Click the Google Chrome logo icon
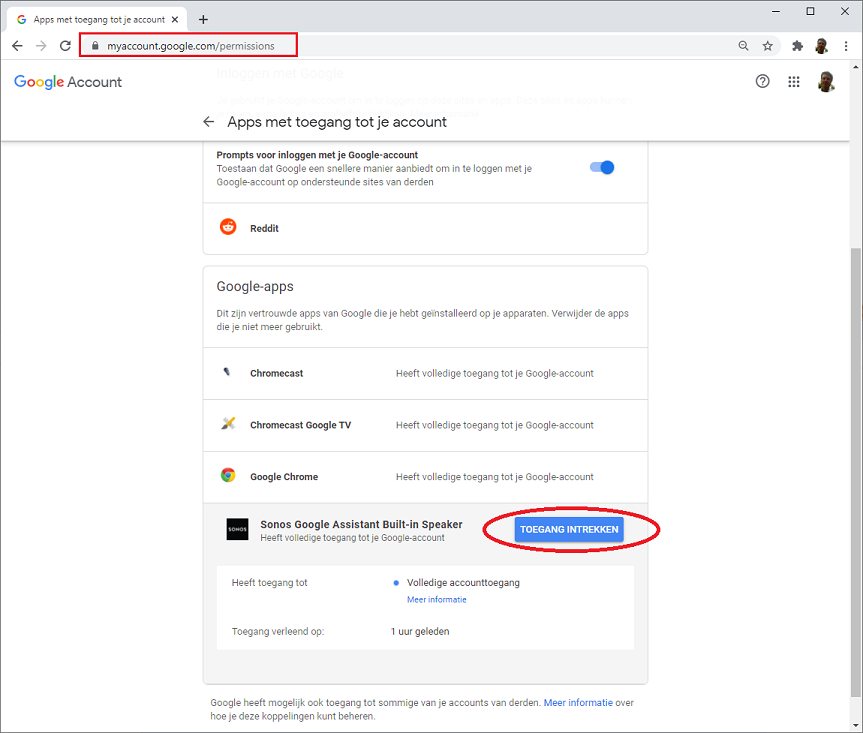The height and width of the screenshot is (733, 863). [228, 475]
